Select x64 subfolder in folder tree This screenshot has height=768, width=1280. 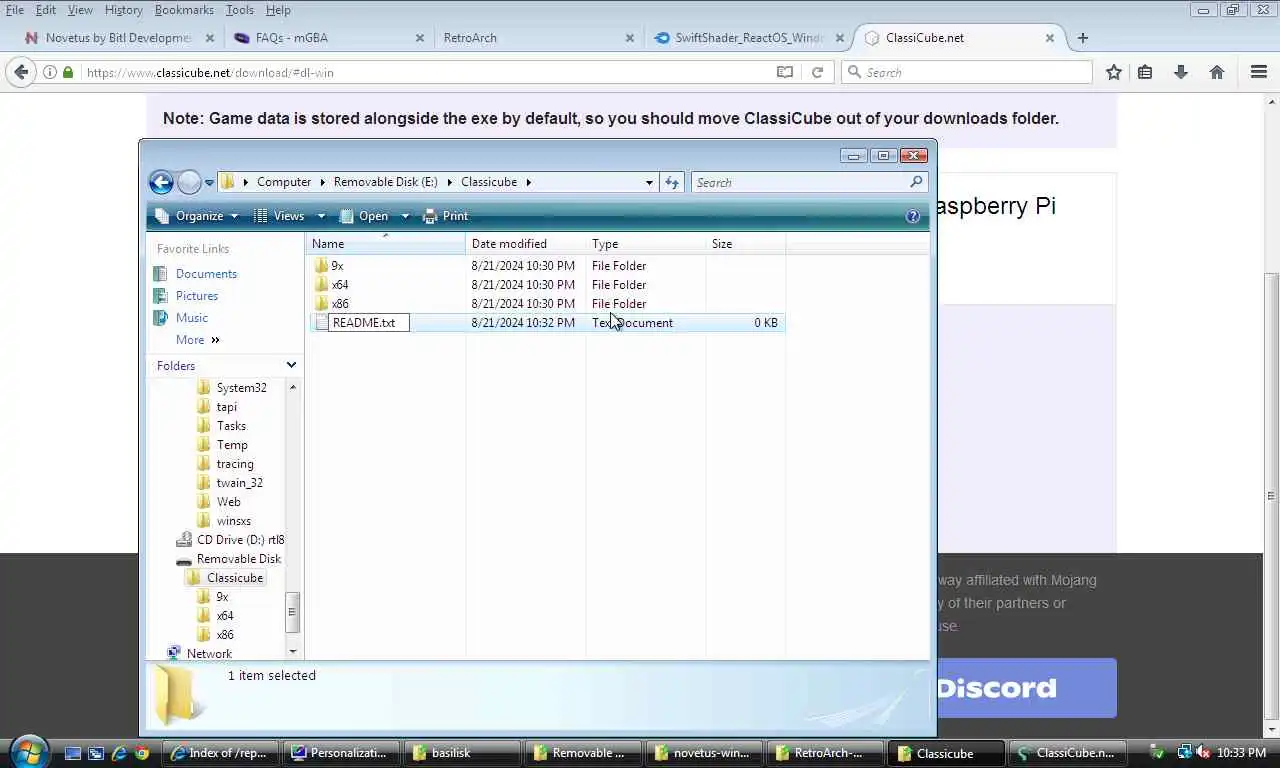225,616
